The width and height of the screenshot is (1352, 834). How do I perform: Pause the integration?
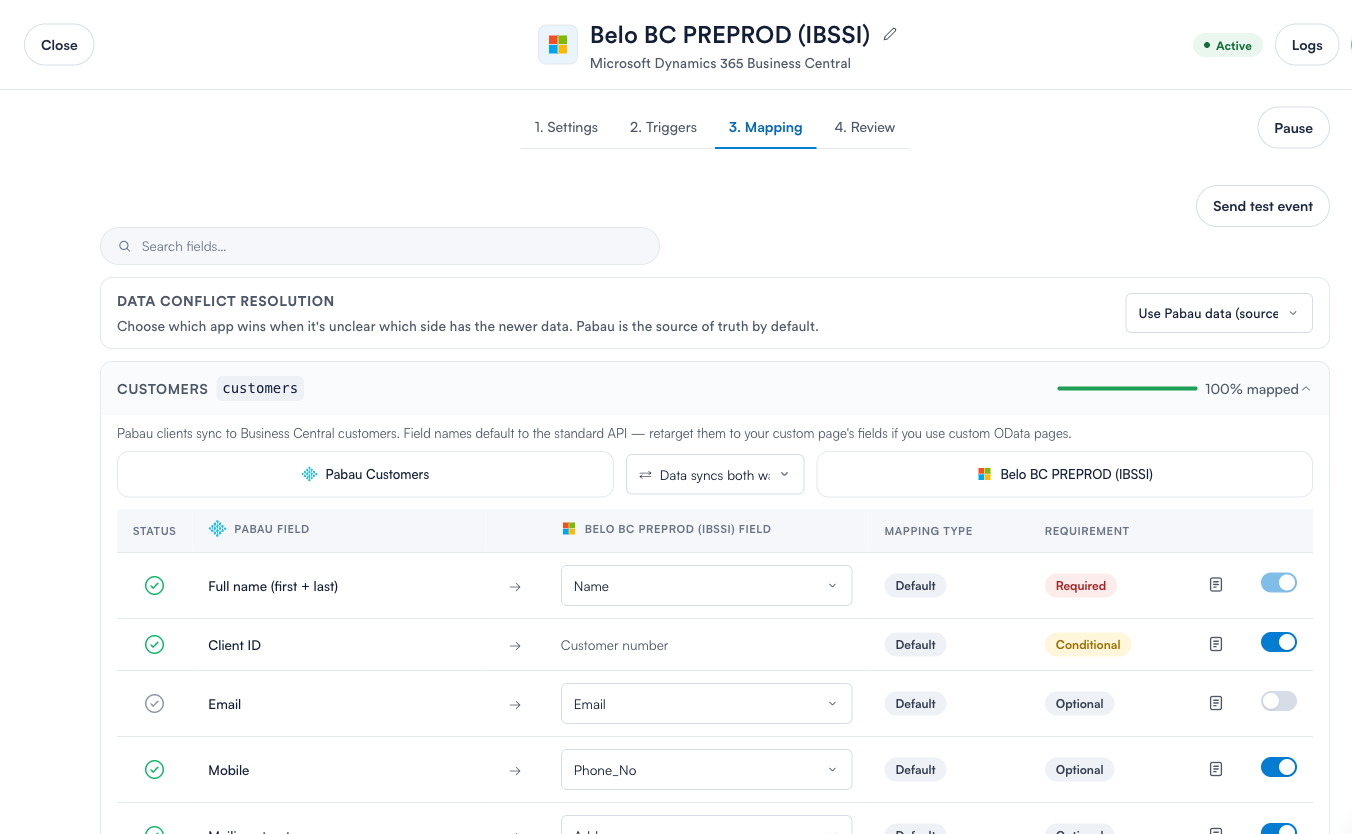(1293, 128)
